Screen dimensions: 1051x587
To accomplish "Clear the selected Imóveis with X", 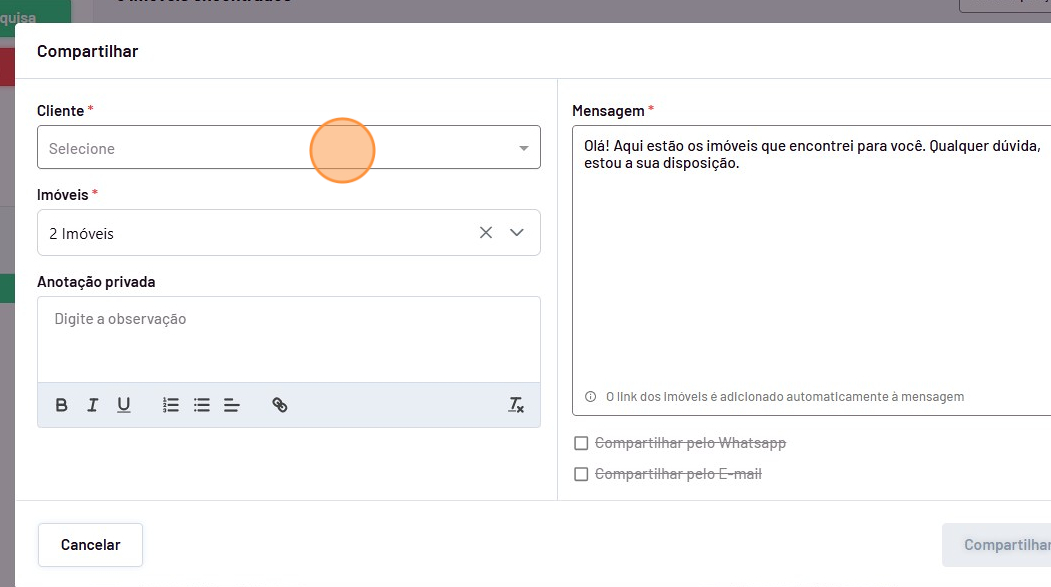I will pos(486,233).
